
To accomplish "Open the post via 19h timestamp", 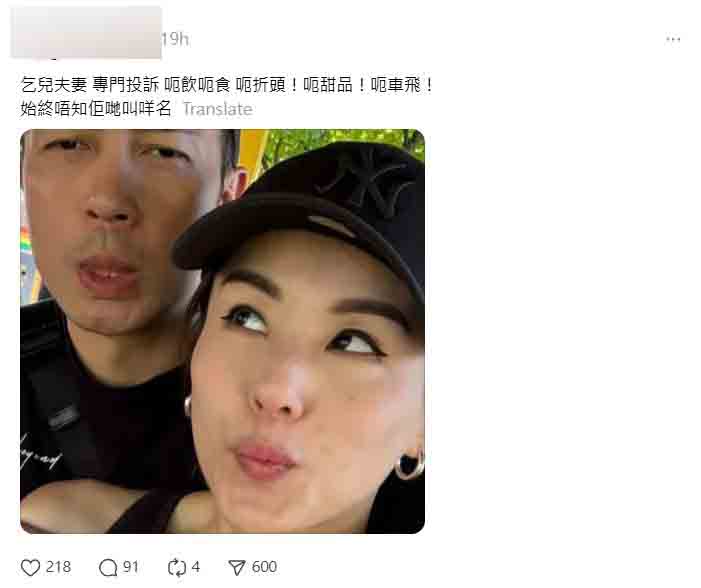I will (x=175, y=39).
